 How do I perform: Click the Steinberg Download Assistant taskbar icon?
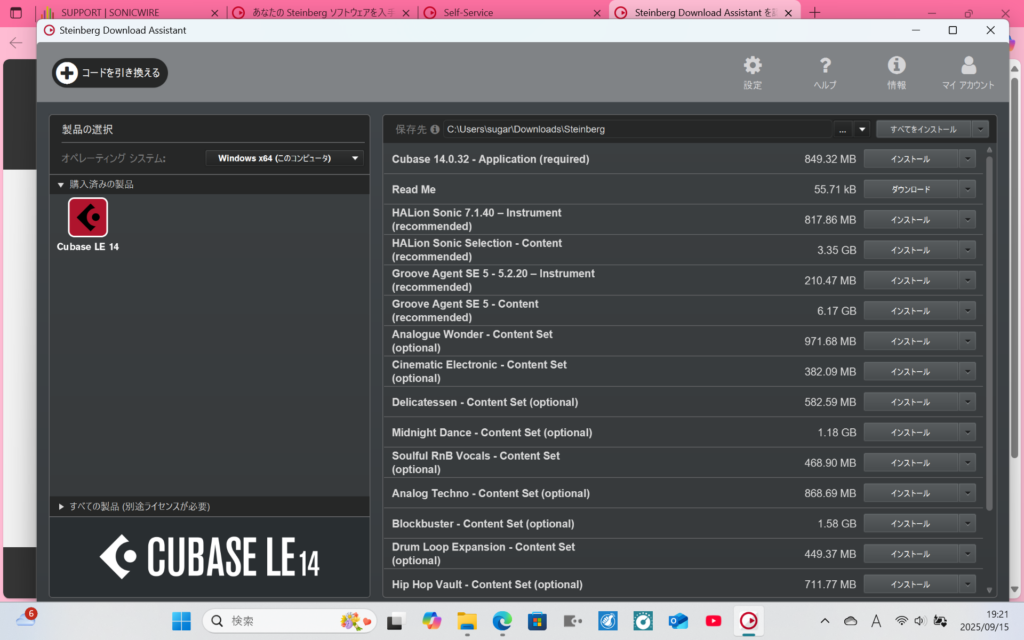[747, 621]
